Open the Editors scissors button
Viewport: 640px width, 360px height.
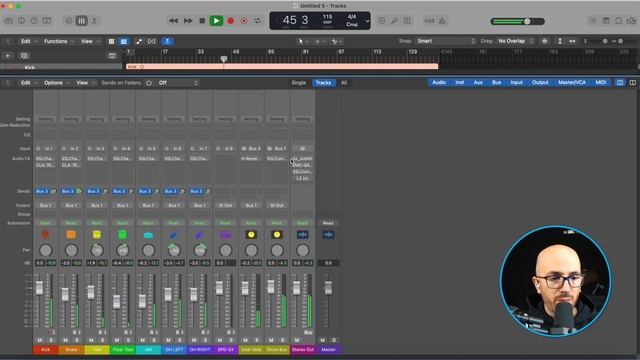pyautogui.click(x=94, y=21)
